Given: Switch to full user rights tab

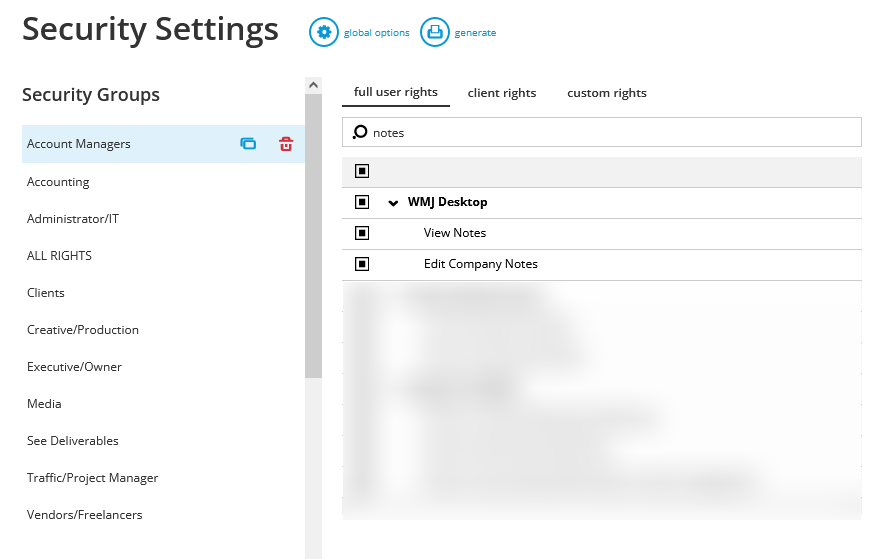Looking at the screenshot, I should click(396, 92).
